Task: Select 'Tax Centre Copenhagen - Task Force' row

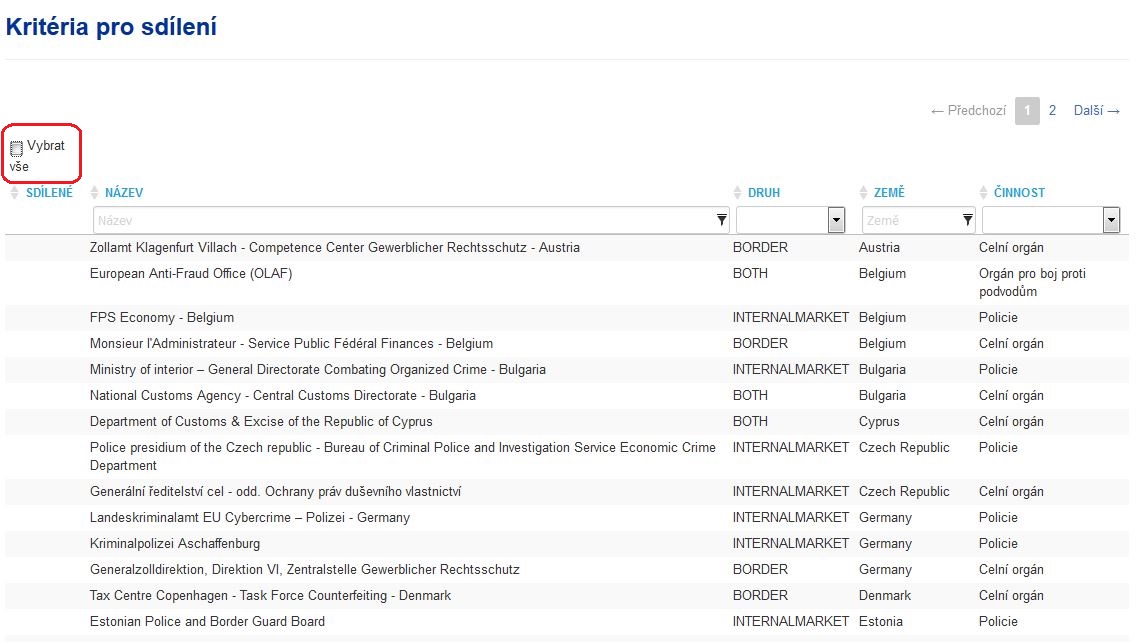Action: [x=567, y=596]
